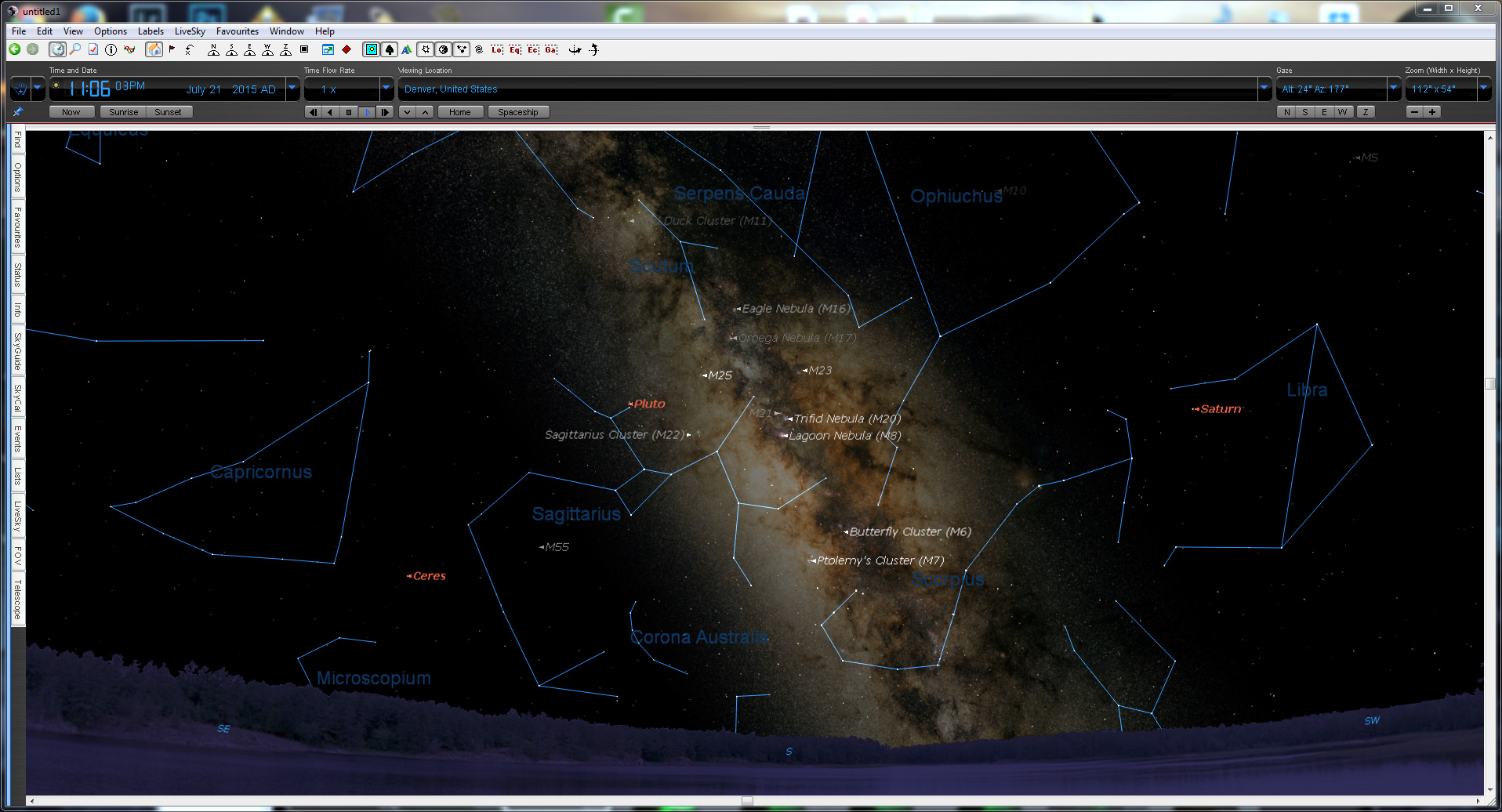The image size is (1502, 812).
Task: Click the hand cursor tool icon
Action: pos(20,89)
